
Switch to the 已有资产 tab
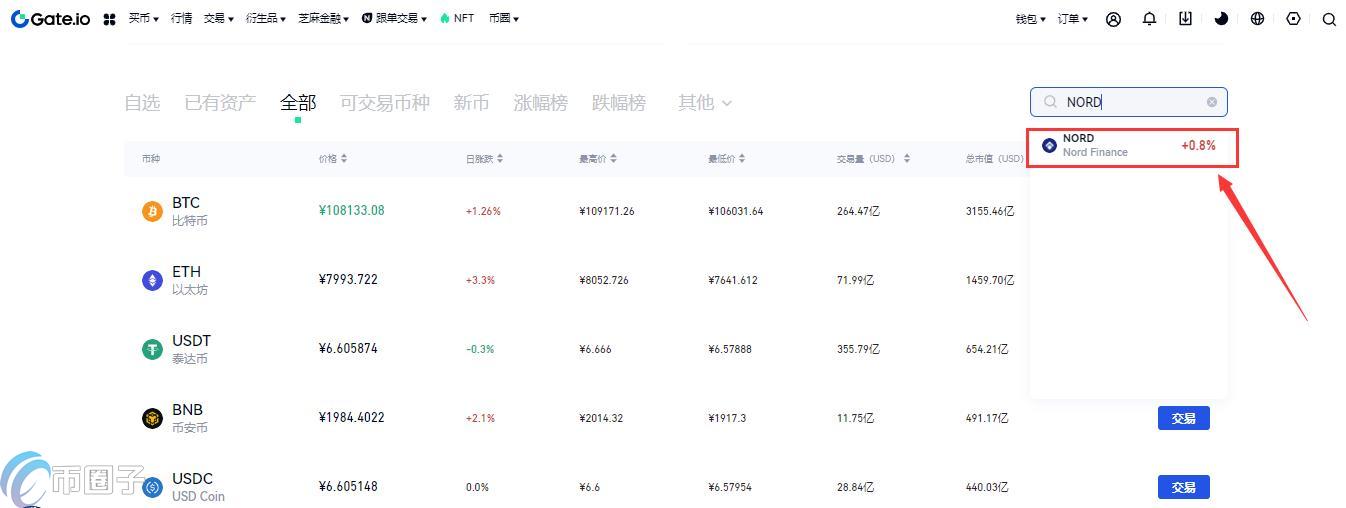(220, 102)
